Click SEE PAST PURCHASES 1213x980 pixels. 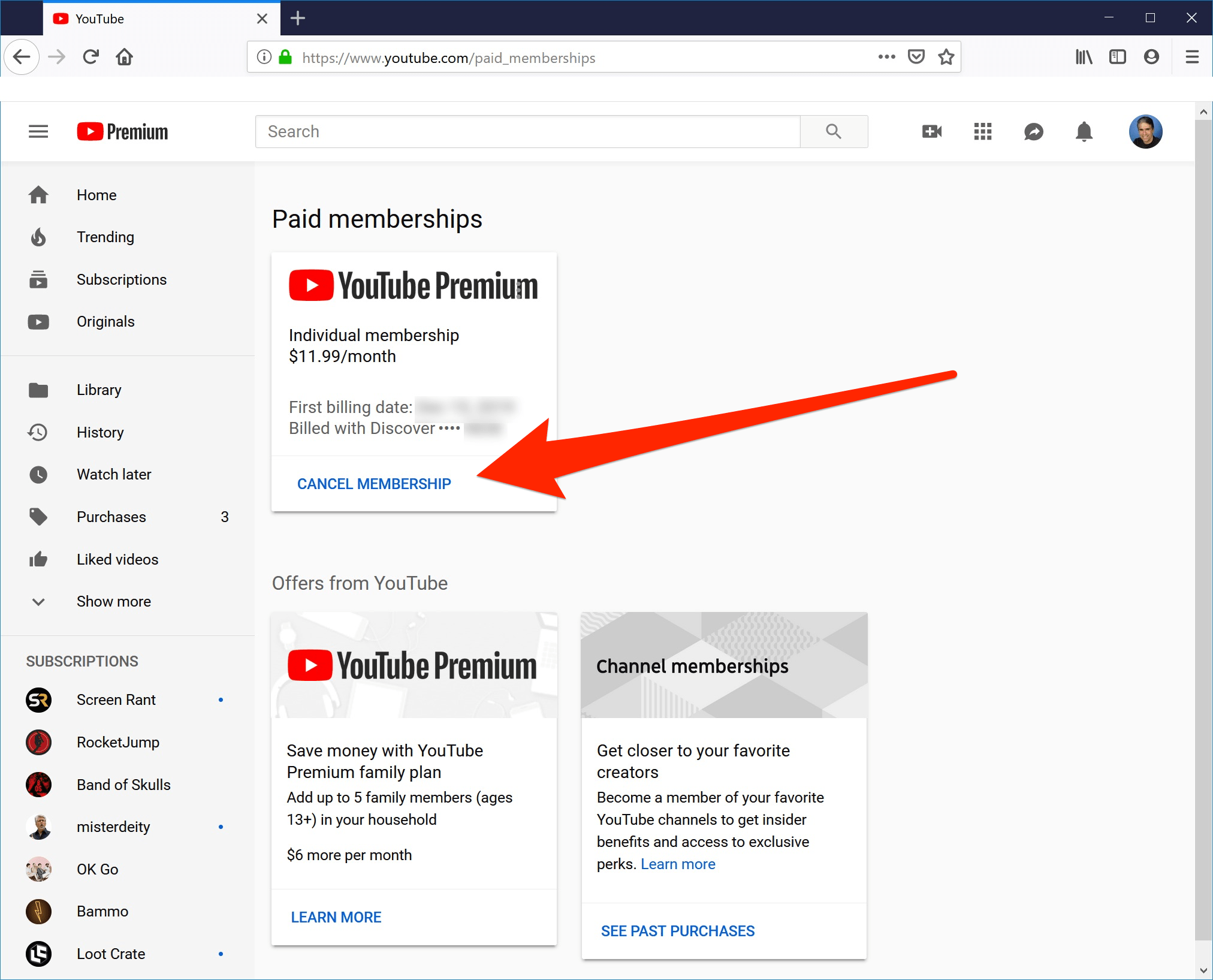(677, 931)
